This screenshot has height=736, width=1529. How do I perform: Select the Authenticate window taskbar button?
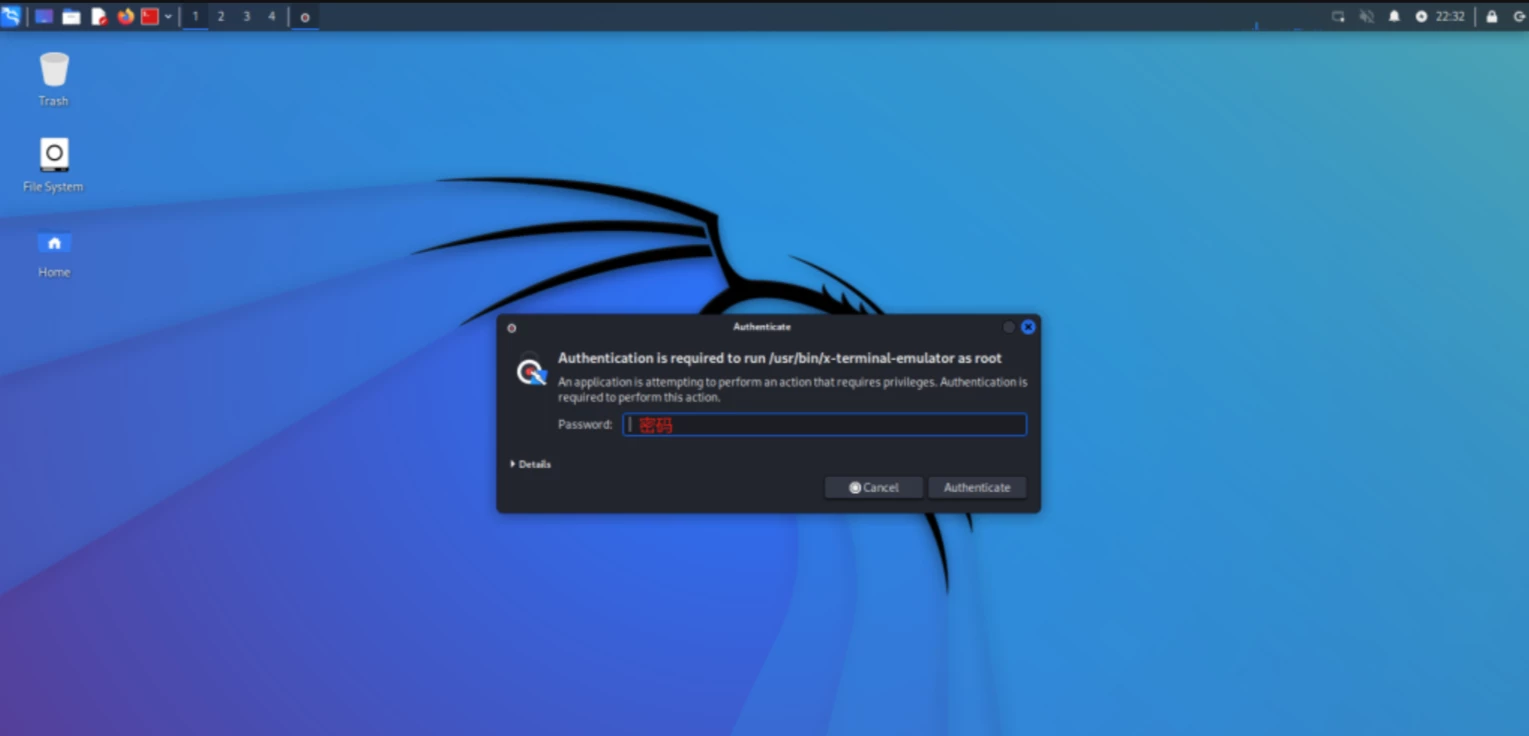tap(305, 17)
